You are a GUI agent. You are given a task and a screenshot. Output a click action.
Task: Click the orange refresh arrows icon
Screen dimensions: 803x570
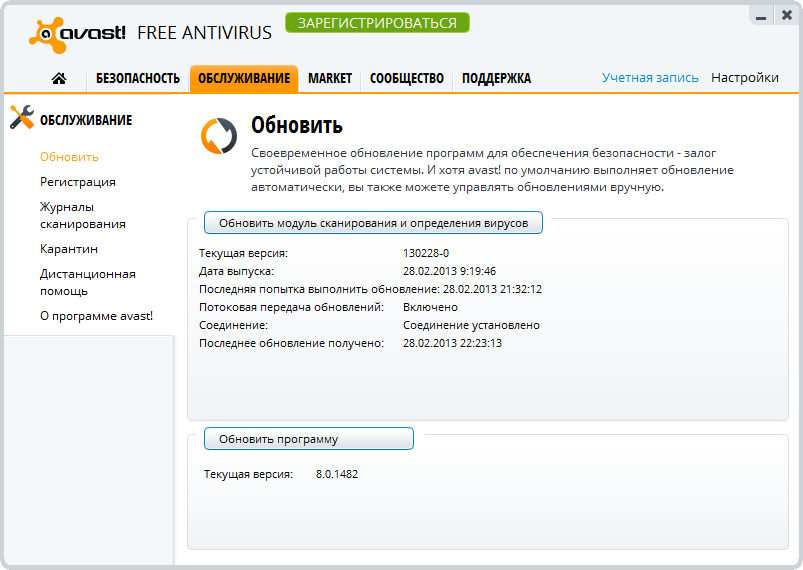coord(219,136)
